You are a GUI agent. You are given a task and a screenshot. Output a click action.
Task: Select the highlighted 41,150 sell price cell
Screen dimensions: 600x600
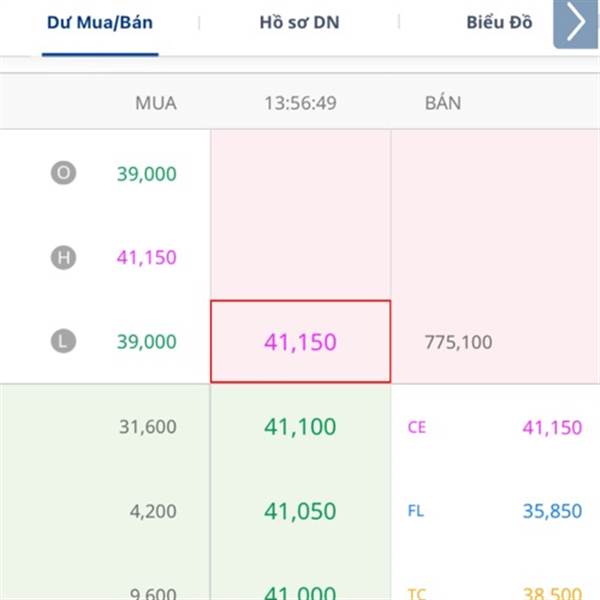300,341
